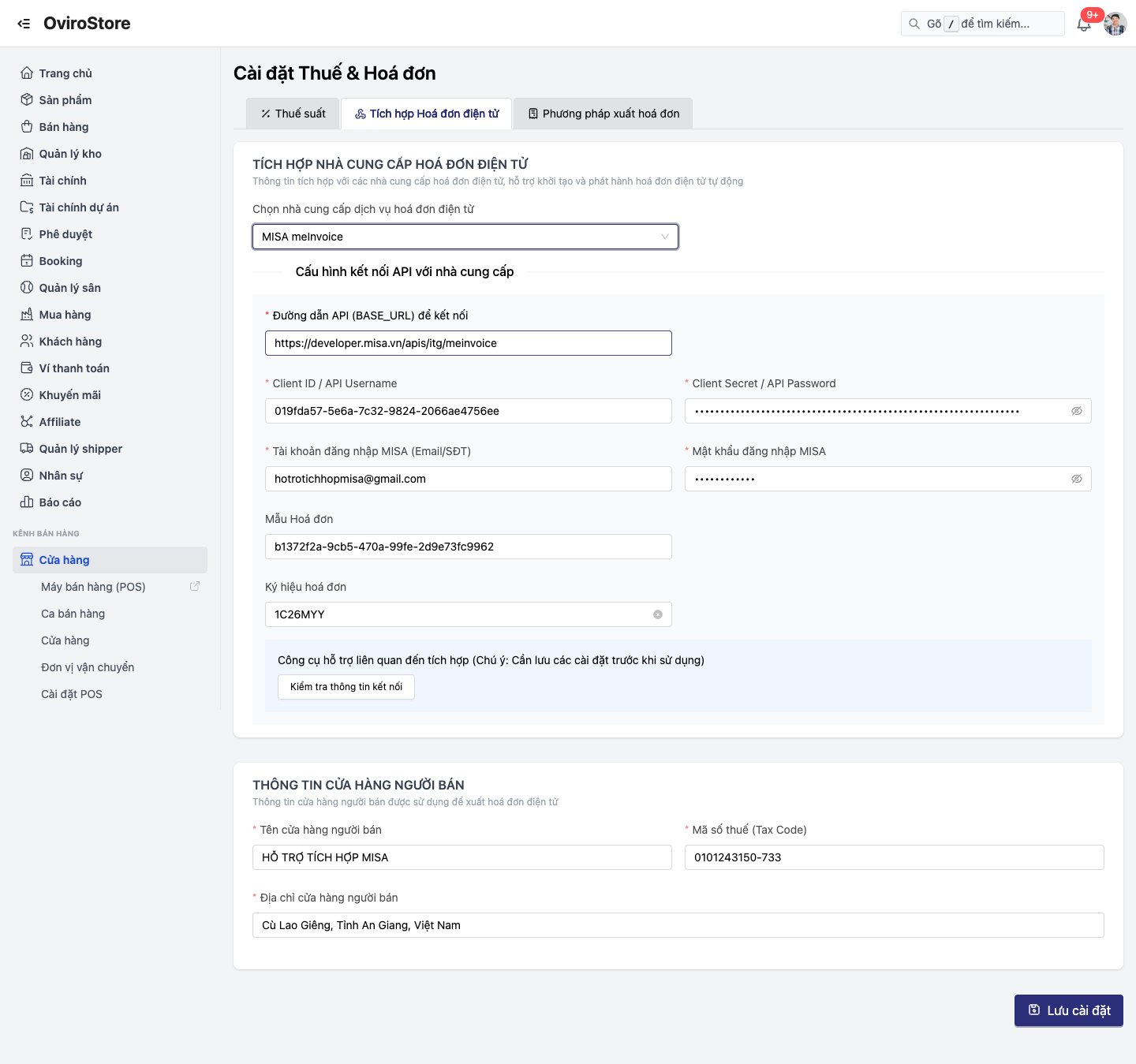Open the notifications bell
Image resolution: width=1136 pixels, height=1064 pixels.
coord(1084,24)
